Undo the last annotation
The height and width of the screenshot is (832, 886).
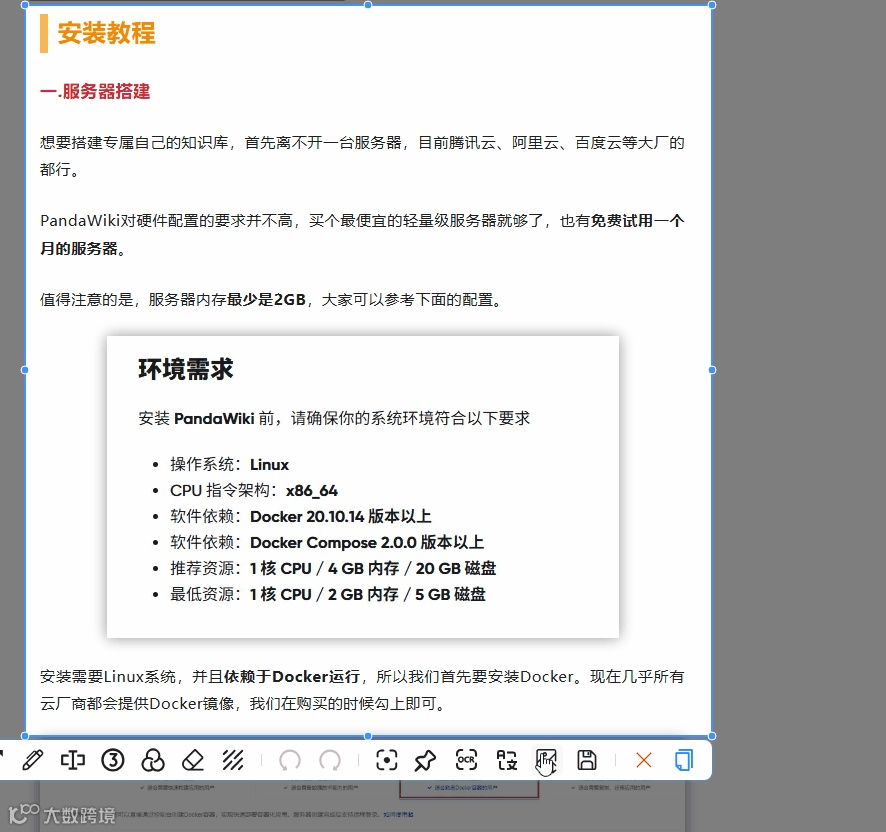[290, 760]
